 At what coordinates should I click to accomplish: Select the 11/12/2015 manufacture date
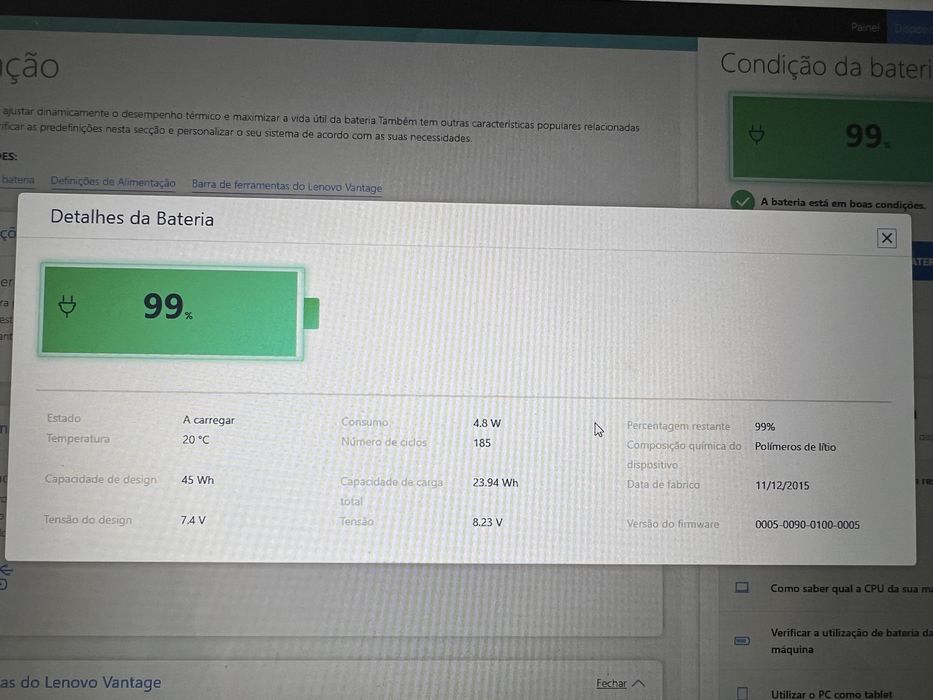[782, 485]
